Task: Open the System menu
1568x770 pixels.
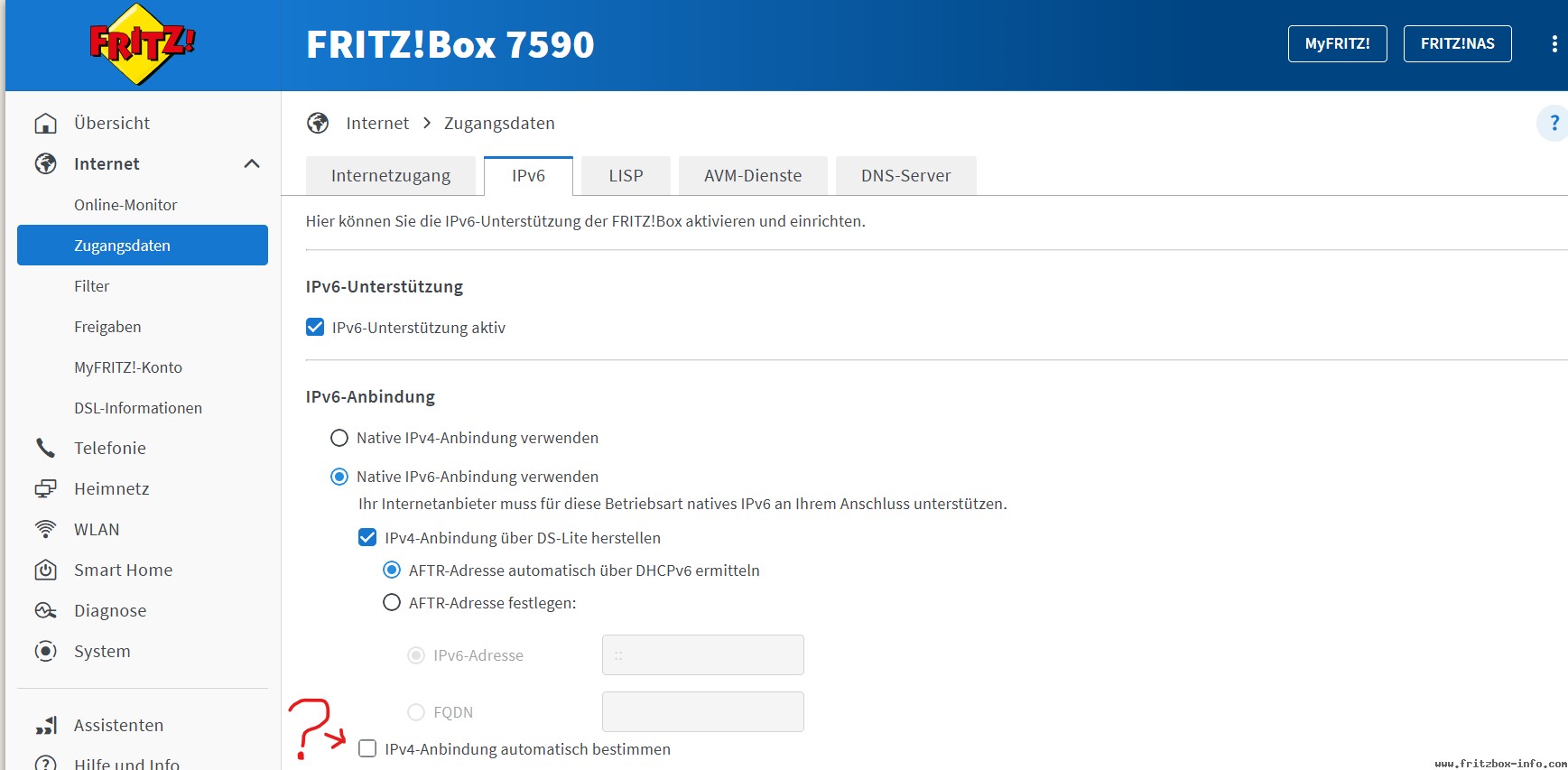Action: click(x=102, y=651)
